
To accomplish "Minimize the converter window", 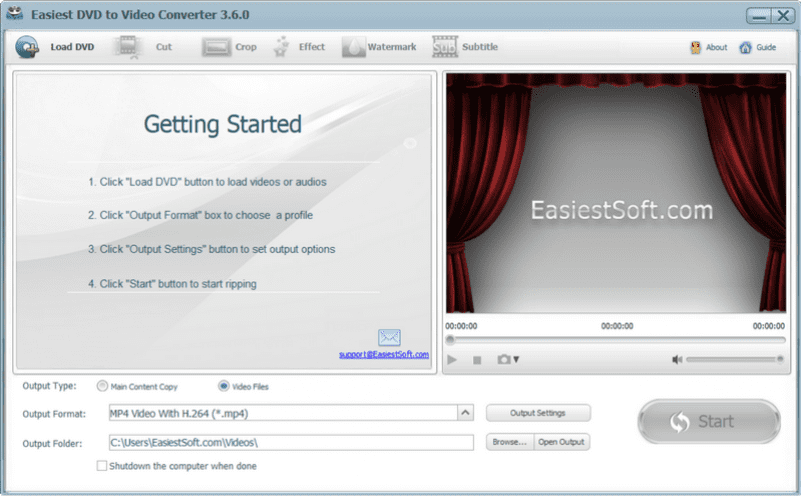I will [x=759, y=16].
